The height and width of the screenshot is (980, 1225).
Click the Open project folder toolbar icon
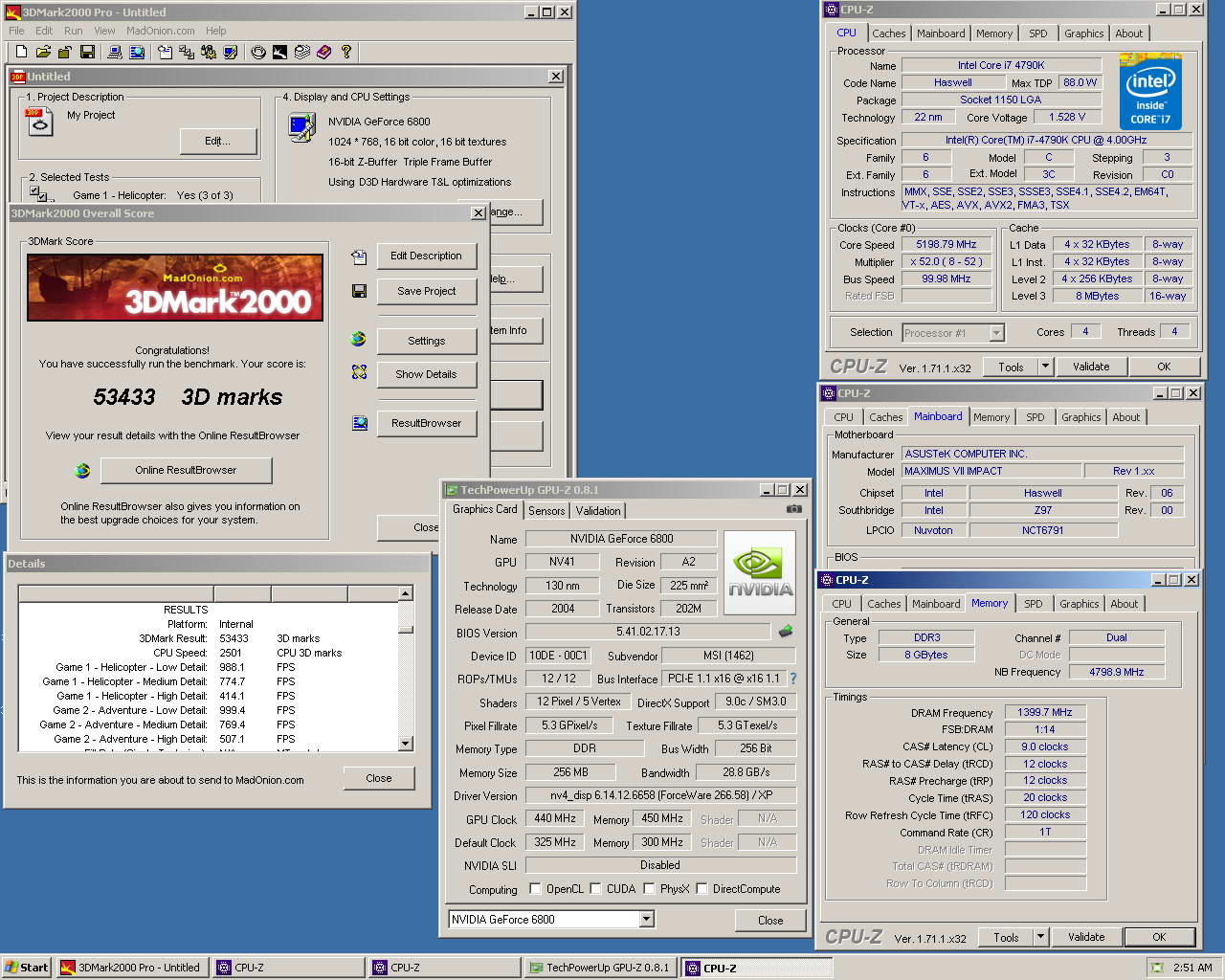coord(43,52)
